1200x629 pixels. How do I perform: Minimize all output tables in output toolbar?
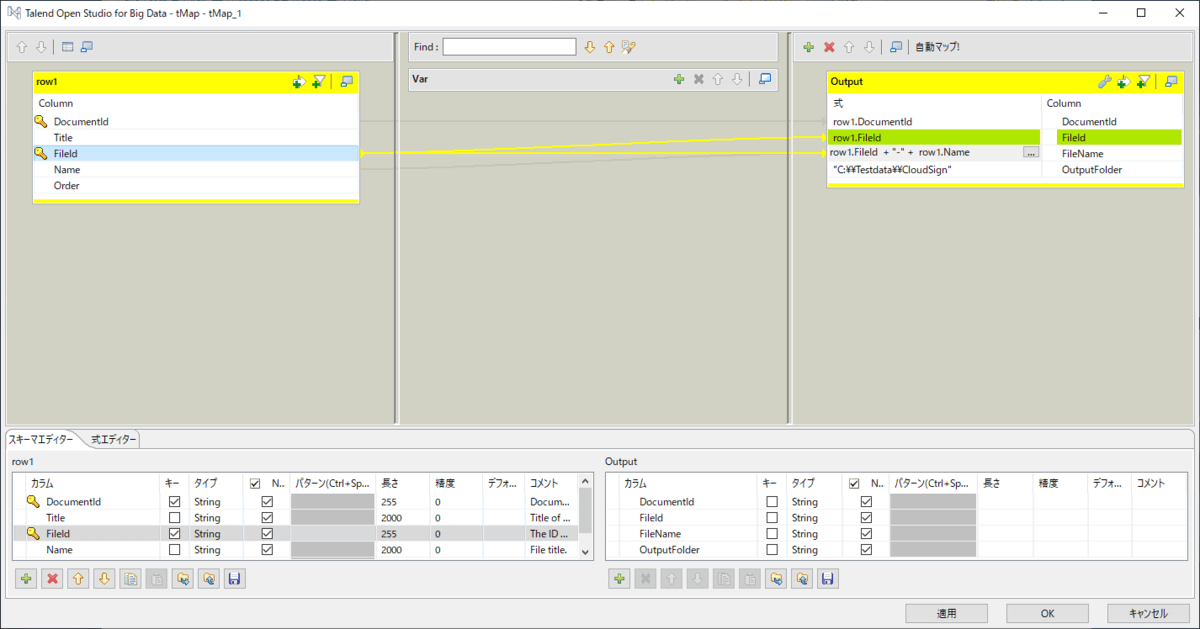click(x=896, y=47)
